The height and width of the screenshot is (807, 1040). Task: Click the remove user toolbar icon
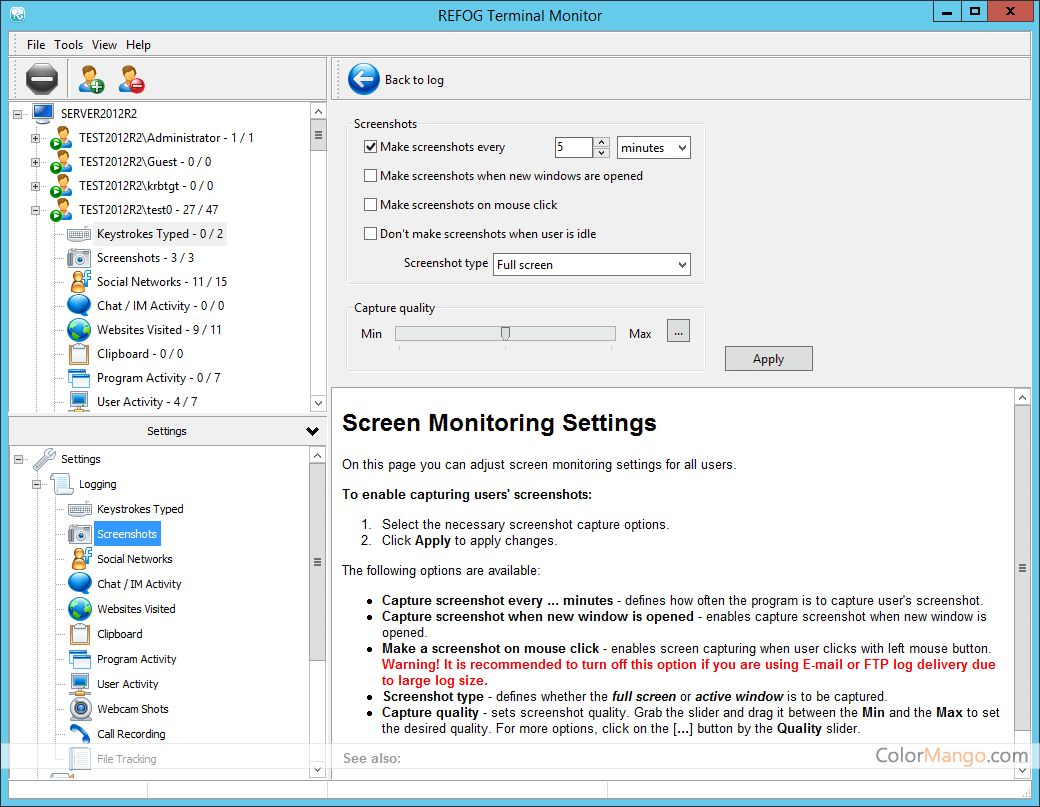pyautogui.click(x=131, y=79)
